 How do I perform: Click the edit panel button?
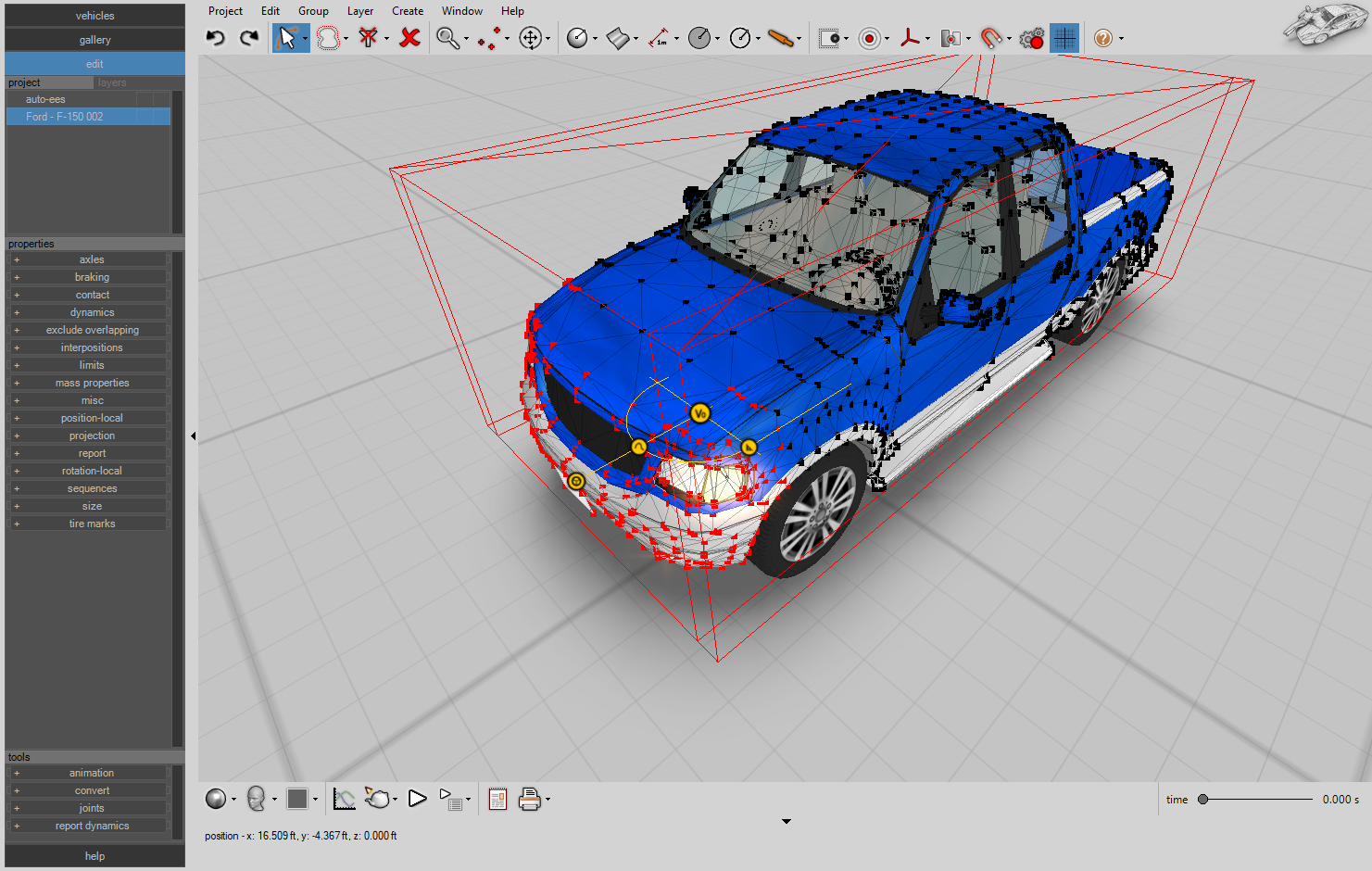click(94, 64)
